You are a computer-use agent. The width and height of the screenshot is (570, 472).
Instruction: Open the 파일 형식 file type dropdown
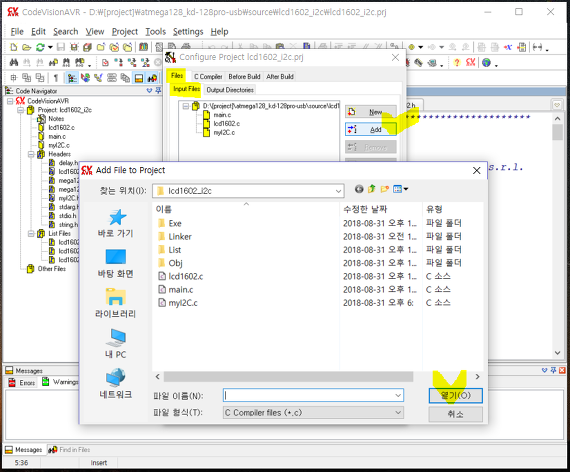(x=398, y=412)
